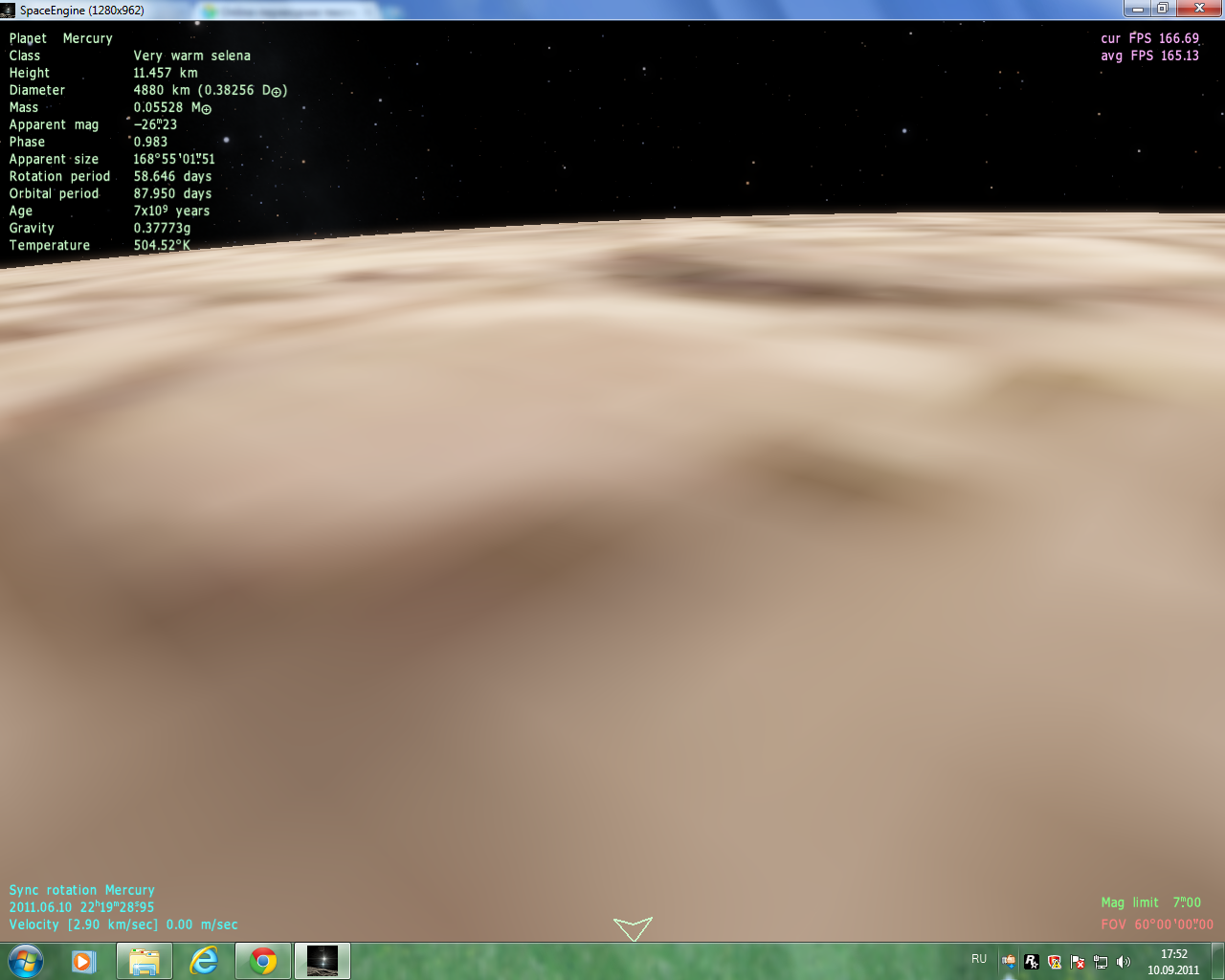Open the Action Center flag icon

(x=1078, y=962)
